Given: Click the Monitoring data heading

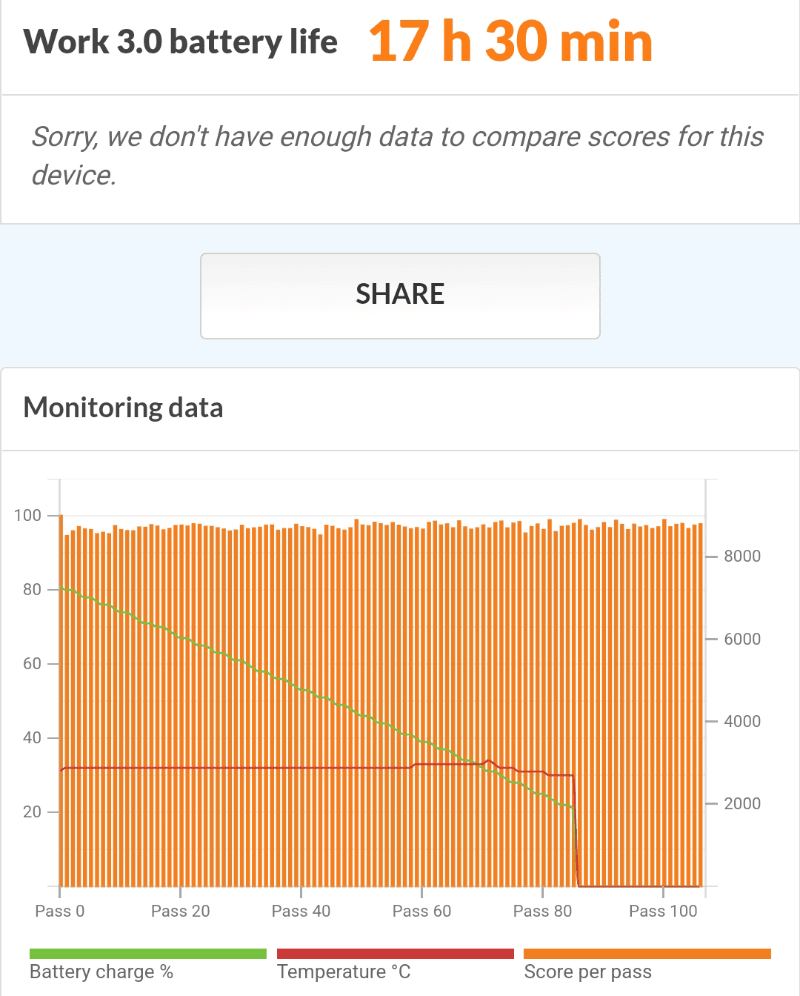Looking at the screenshot, I should point(123,408).
